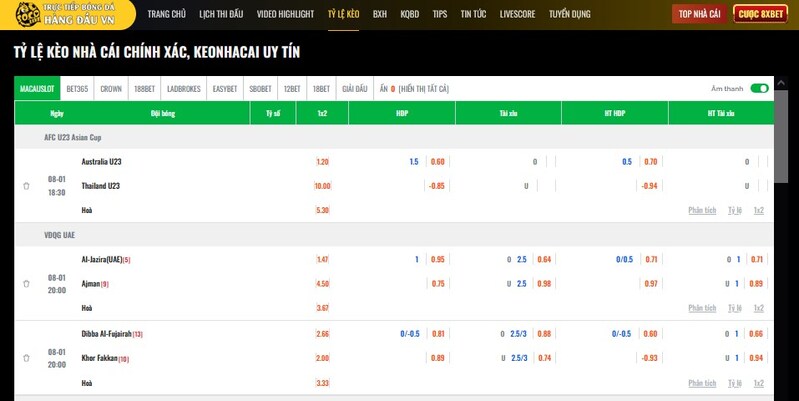Select the LADBROKES odds tab
The height and width of the screenshot is (401, 799).
tap(183, 88)
